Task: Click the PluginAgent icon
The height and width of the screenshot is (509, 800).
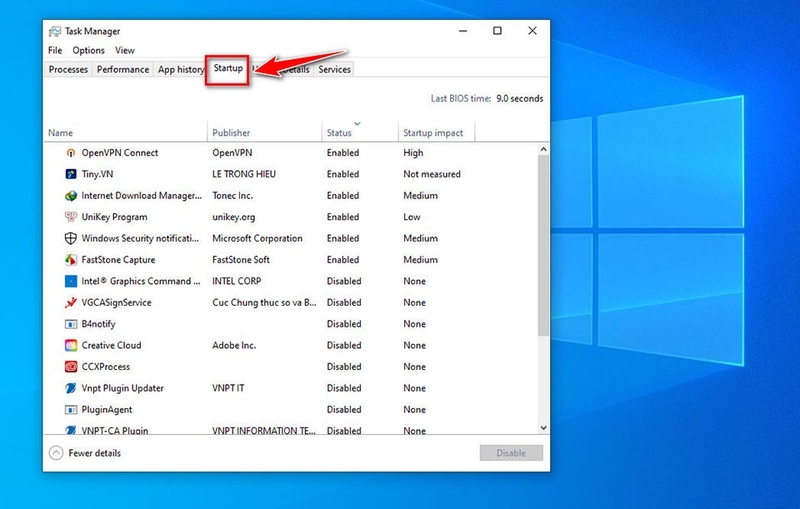Action: 71,410
